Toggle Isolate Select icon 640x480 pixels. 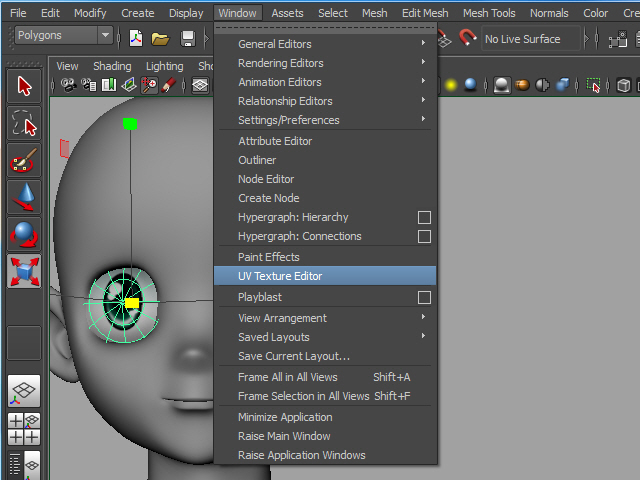coord(593,85)
